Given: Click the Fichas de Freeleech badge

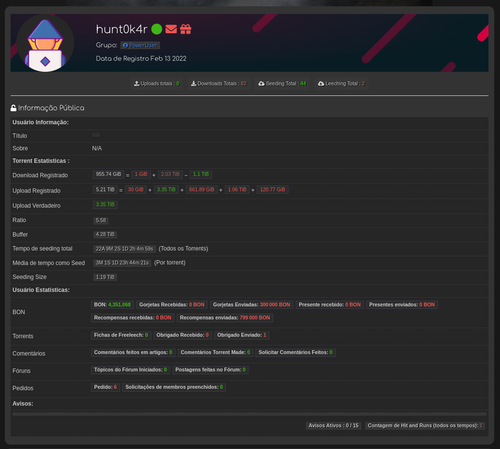Looking at the screenshot, I should click(121, 335).
